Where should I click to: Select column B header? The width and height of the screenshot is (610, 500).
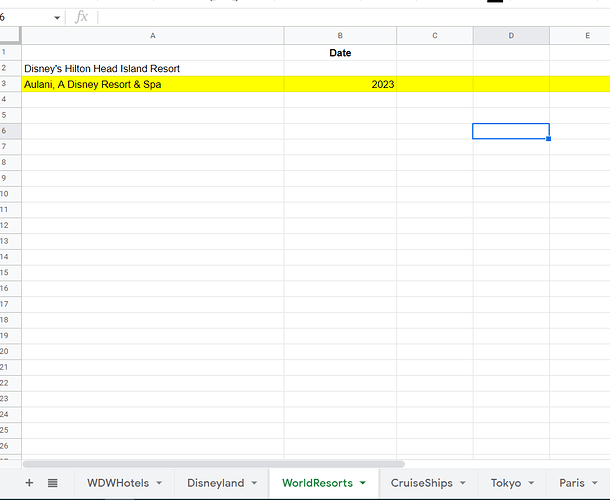click(x=340, y=35)
